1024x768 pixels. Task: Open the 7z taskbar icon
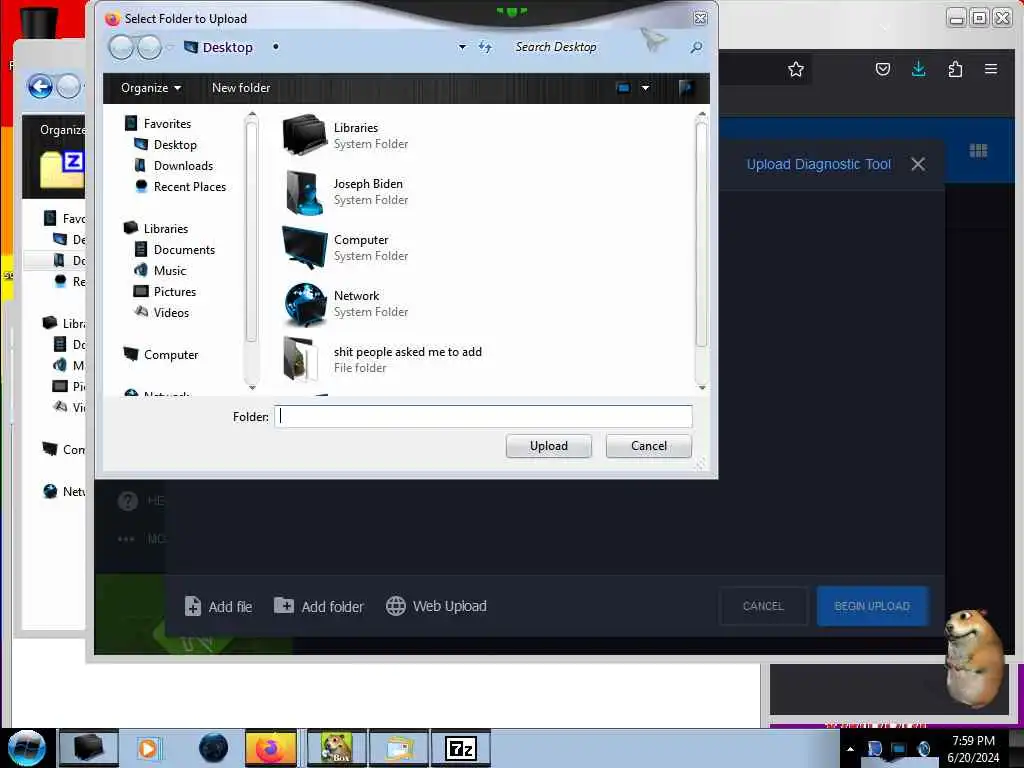(x=460, y=748)
